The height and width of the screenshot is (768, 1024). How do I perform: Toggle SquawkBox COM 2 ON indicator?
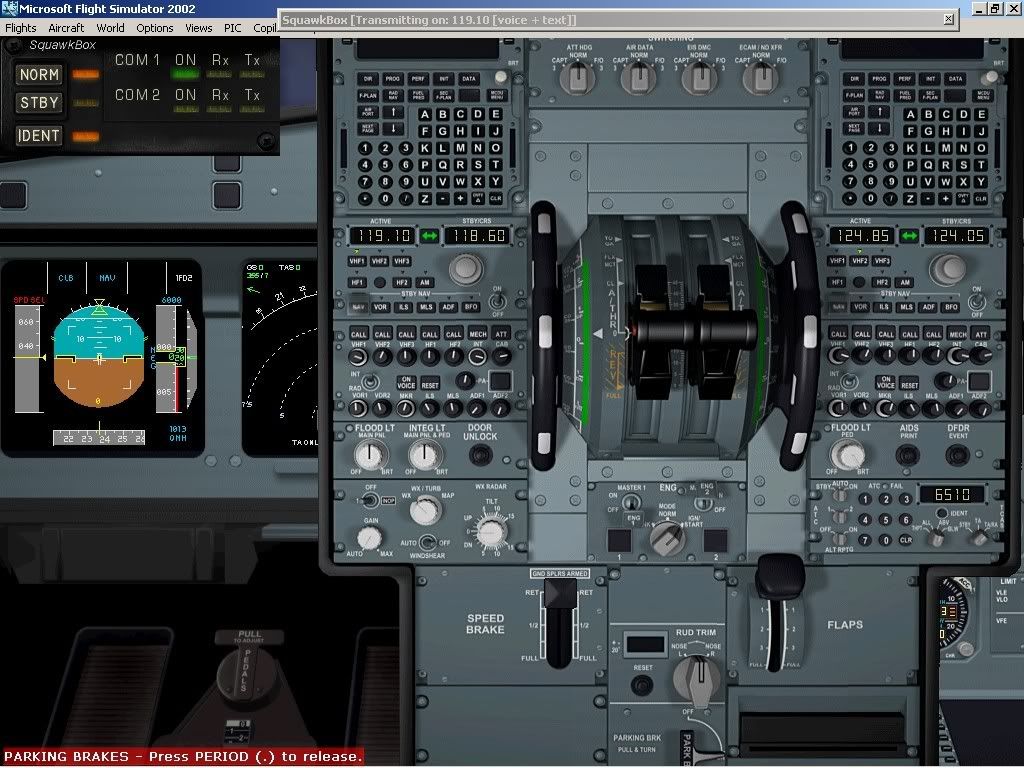[185, 108]
